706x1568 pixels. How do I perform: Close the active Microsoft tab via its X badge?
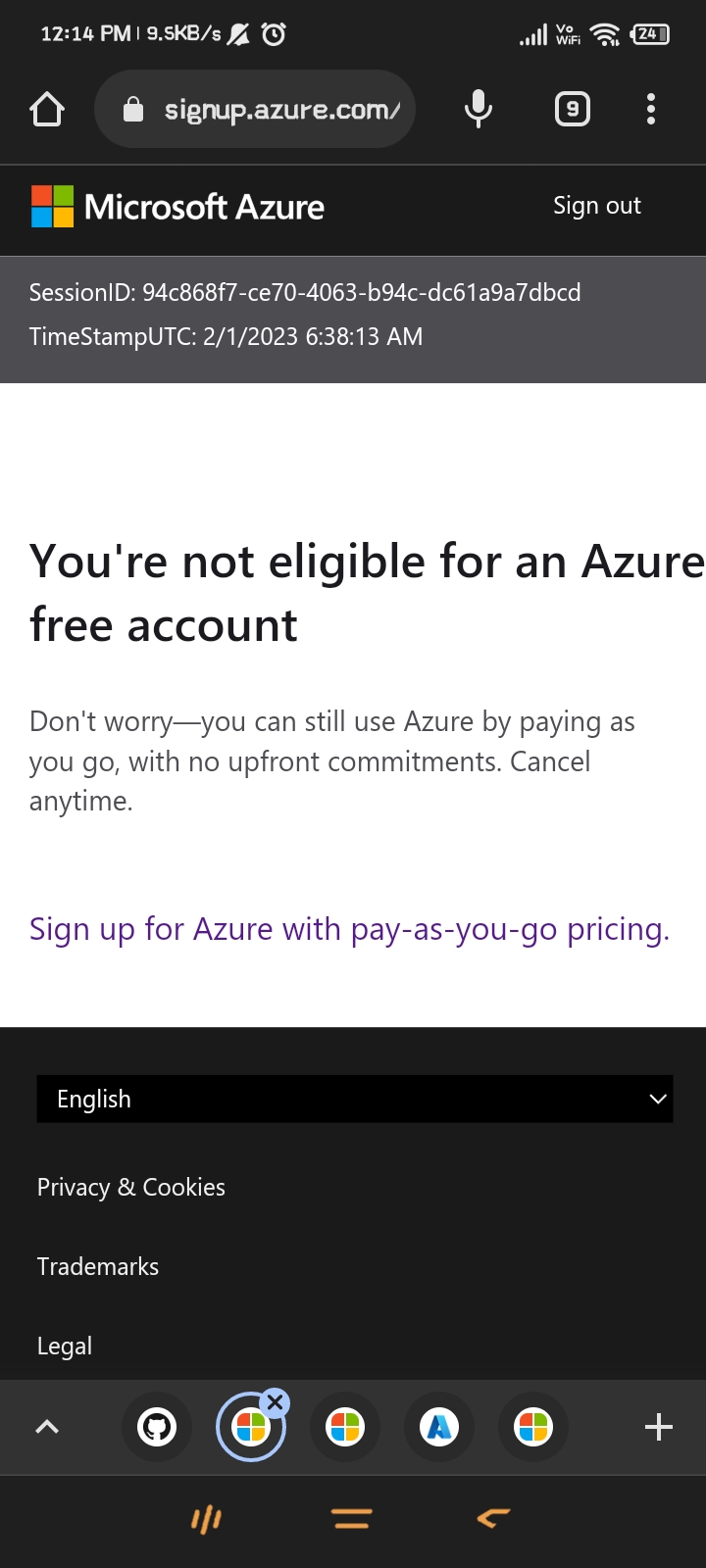coord(276,1401)
